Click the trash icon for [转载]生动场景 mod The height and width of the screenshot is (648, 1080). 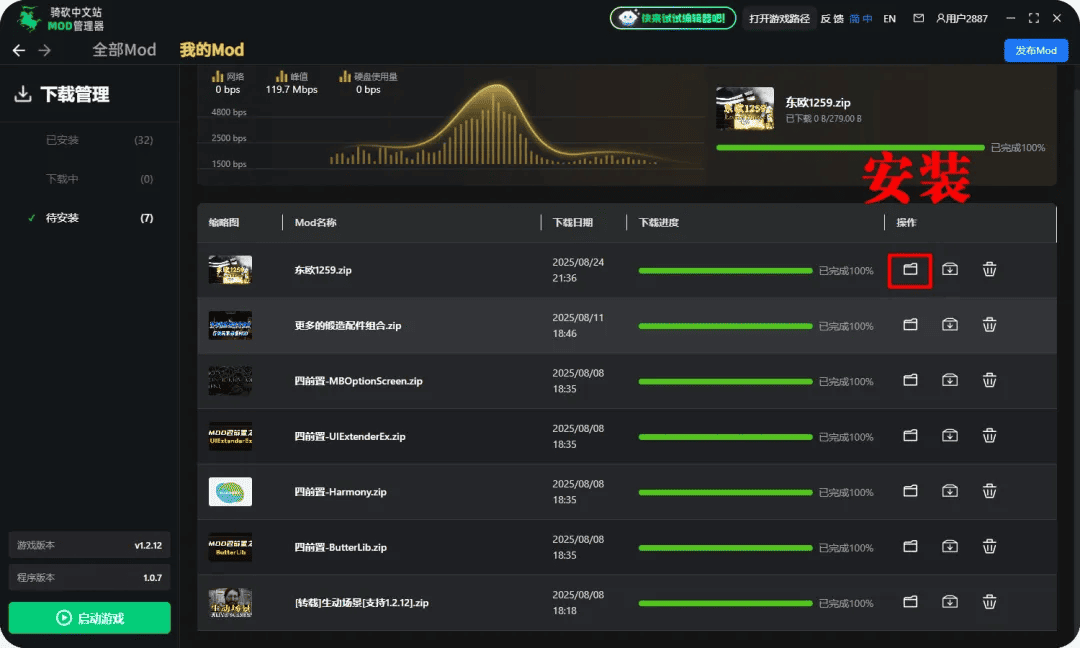pos(989,602)
